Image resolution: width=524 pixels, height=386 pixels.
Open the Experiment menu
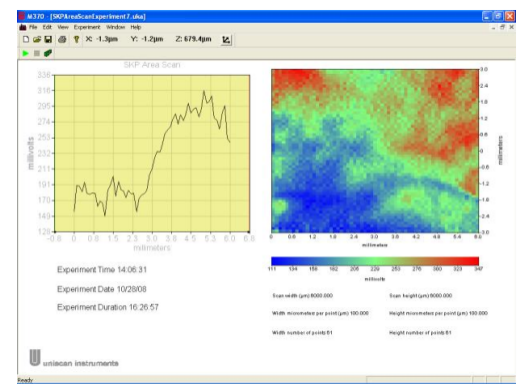click(87, 27)
